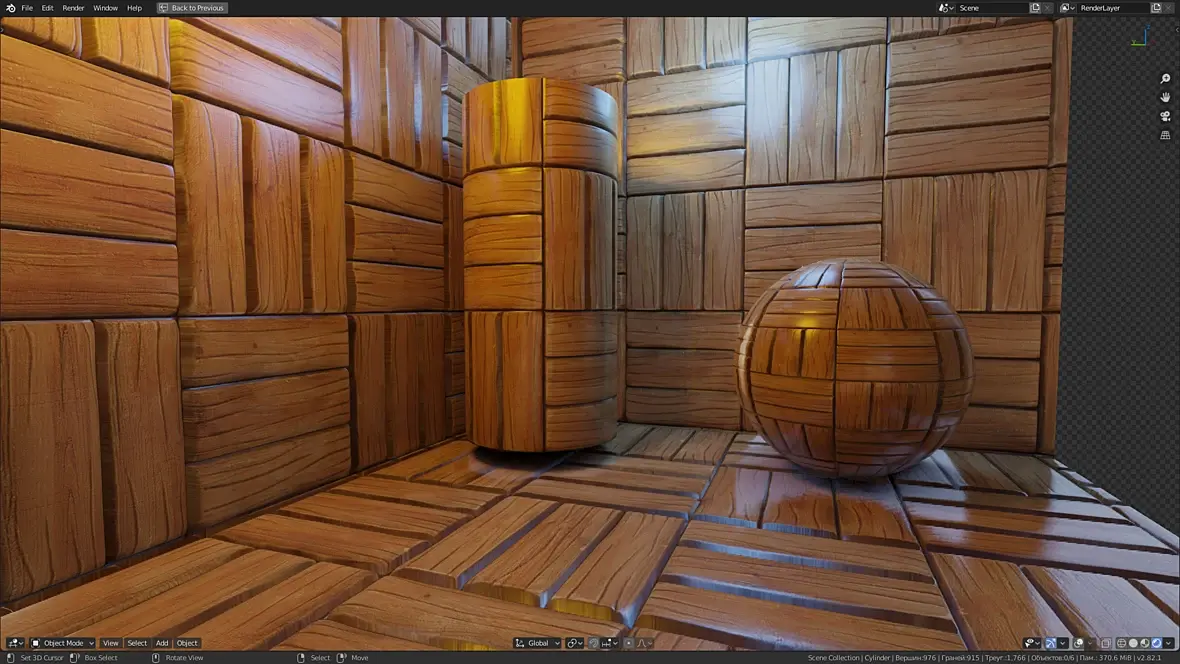Expand viewport shading options arrow

coord(1169,643)
